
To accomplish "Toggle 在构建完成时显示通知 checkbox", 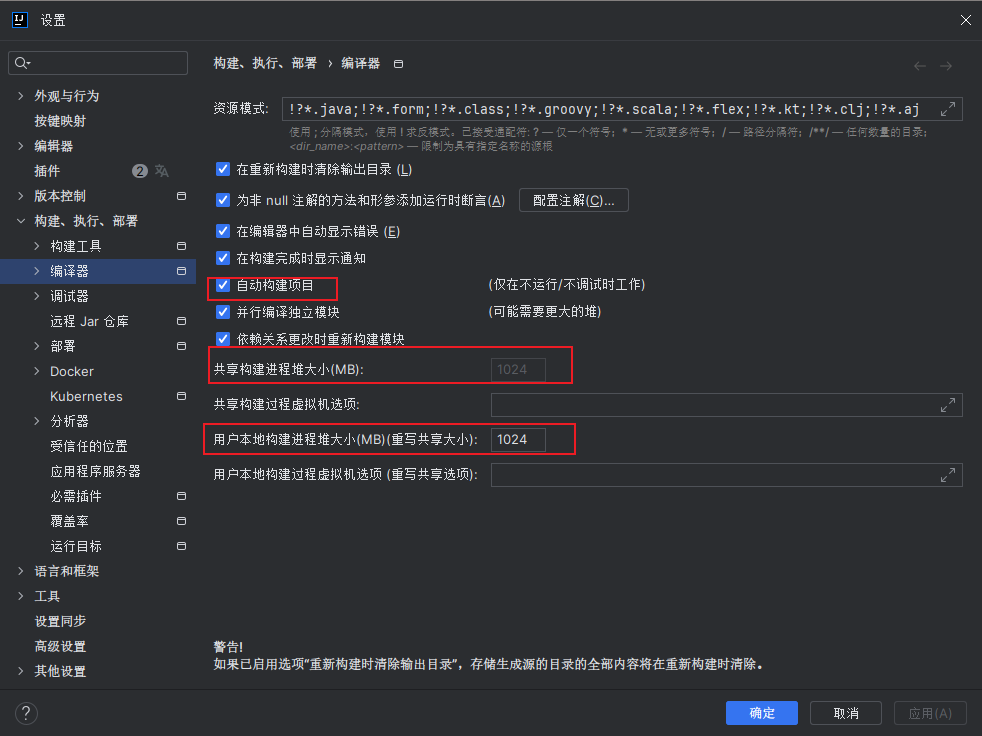I will point(223,258).
